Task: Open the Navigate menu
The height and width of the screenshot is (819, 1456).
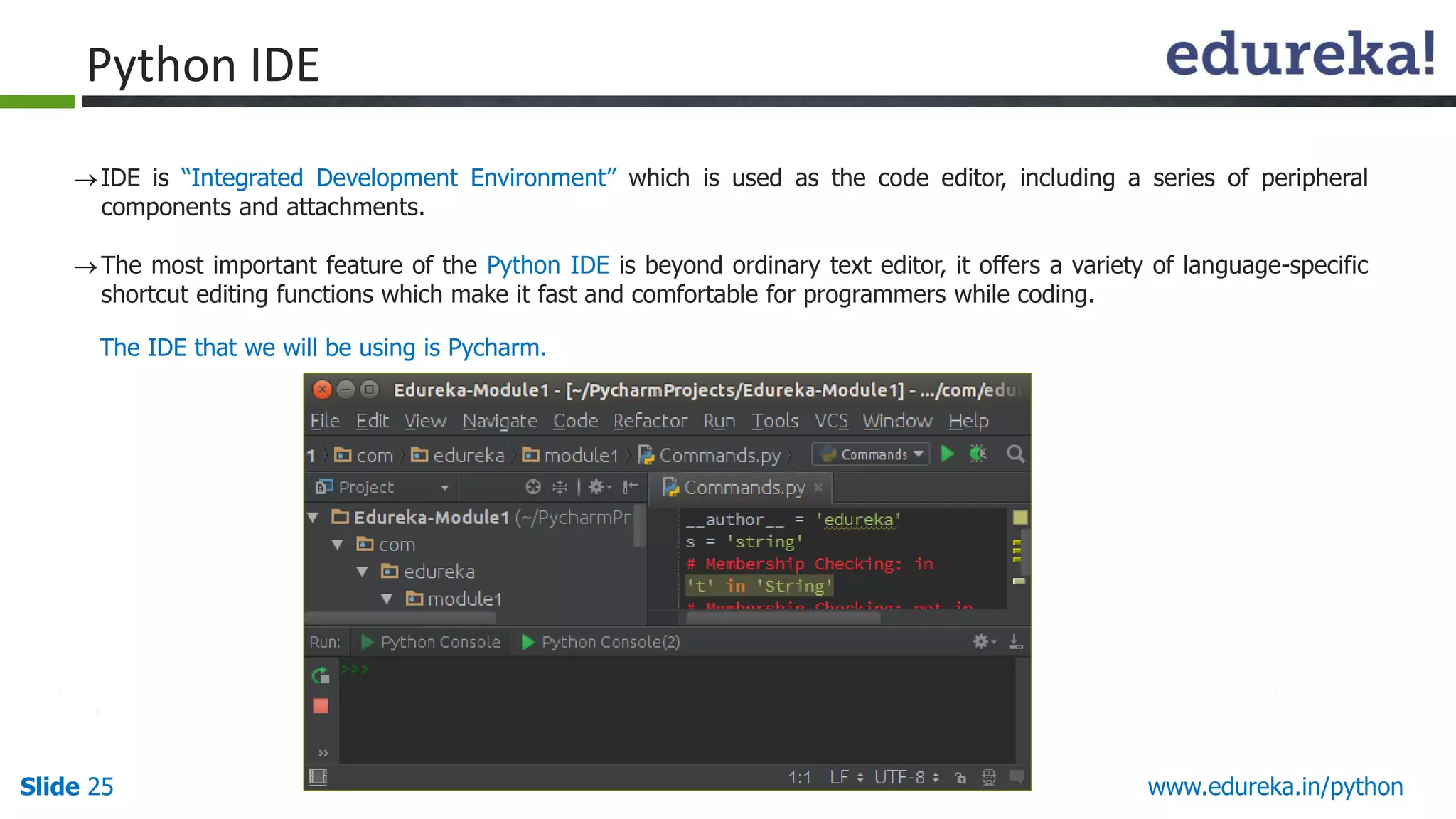Action: click(500, 421)
